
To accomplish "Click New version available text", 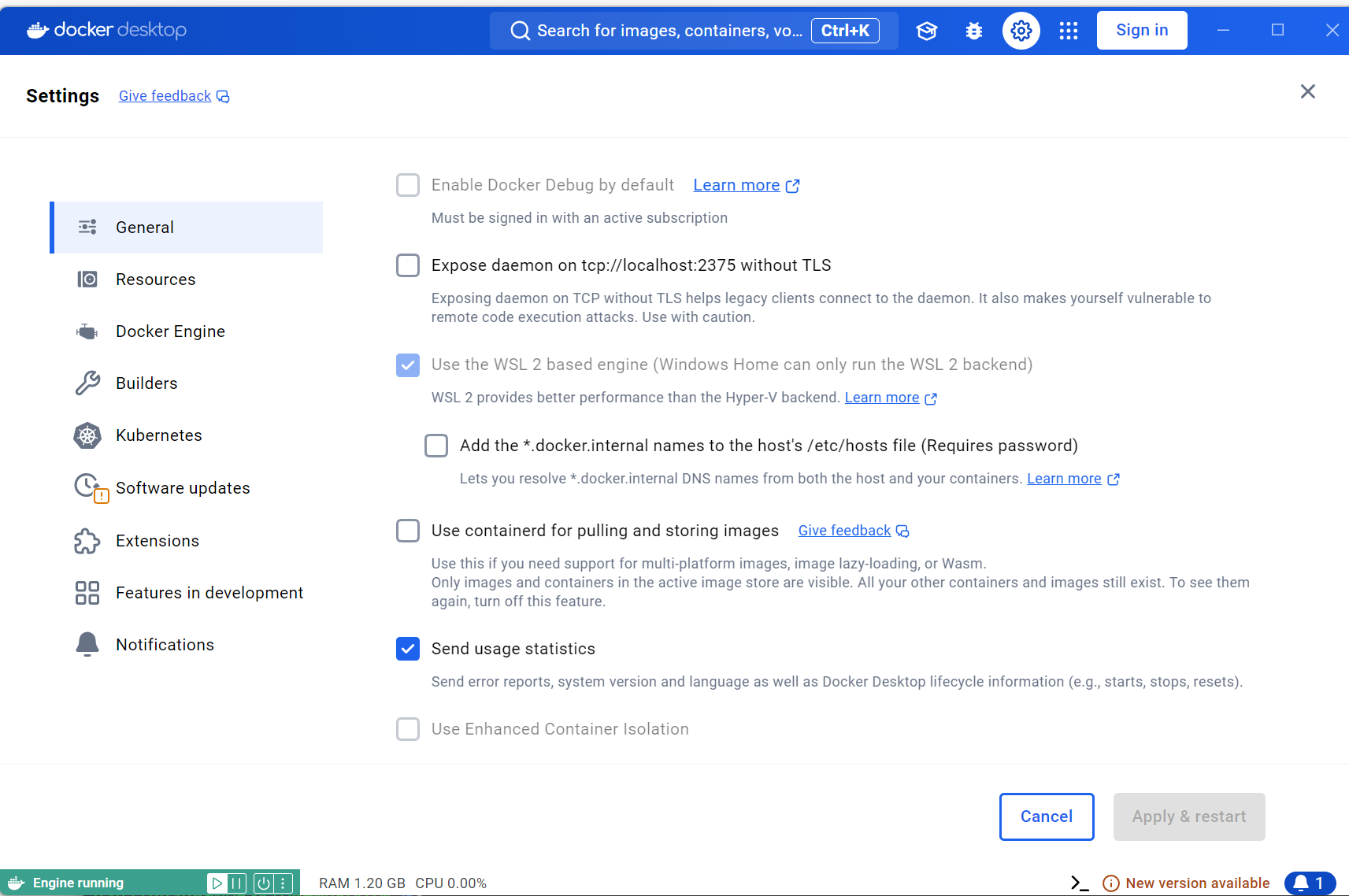I will (1197, 883).
